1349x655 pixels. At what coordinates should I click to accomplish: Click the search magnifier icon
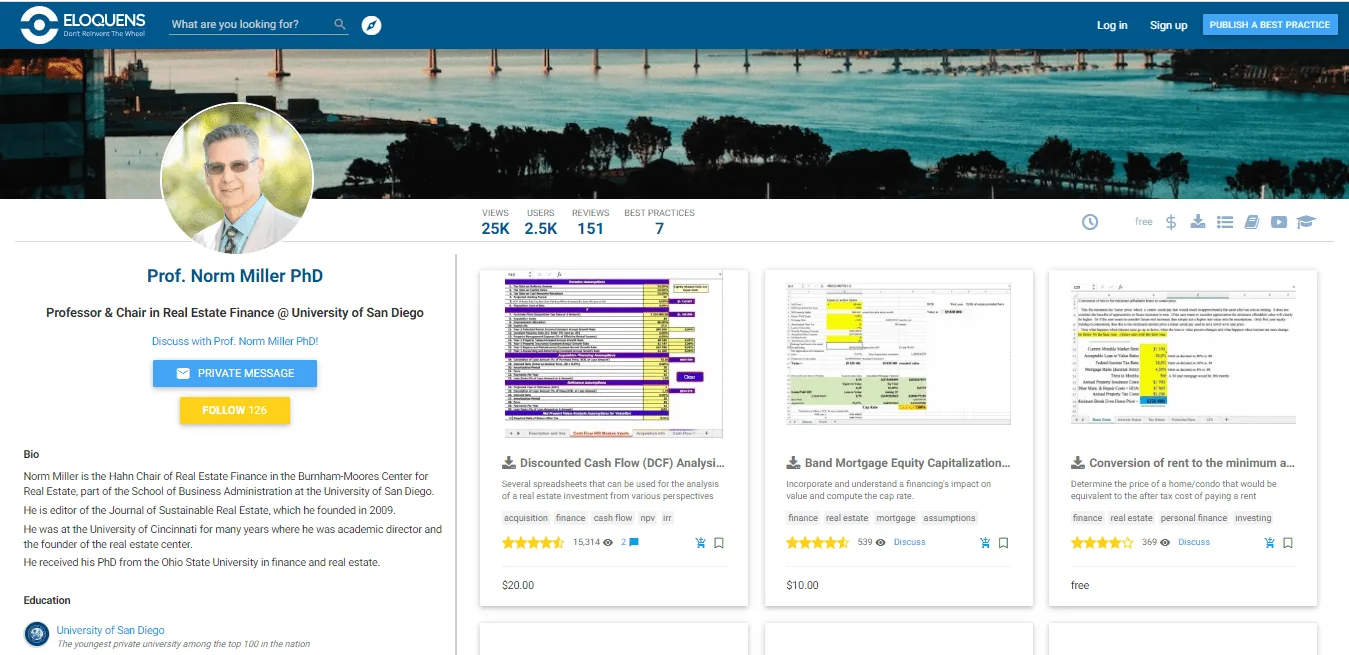[x=340, y=24]
